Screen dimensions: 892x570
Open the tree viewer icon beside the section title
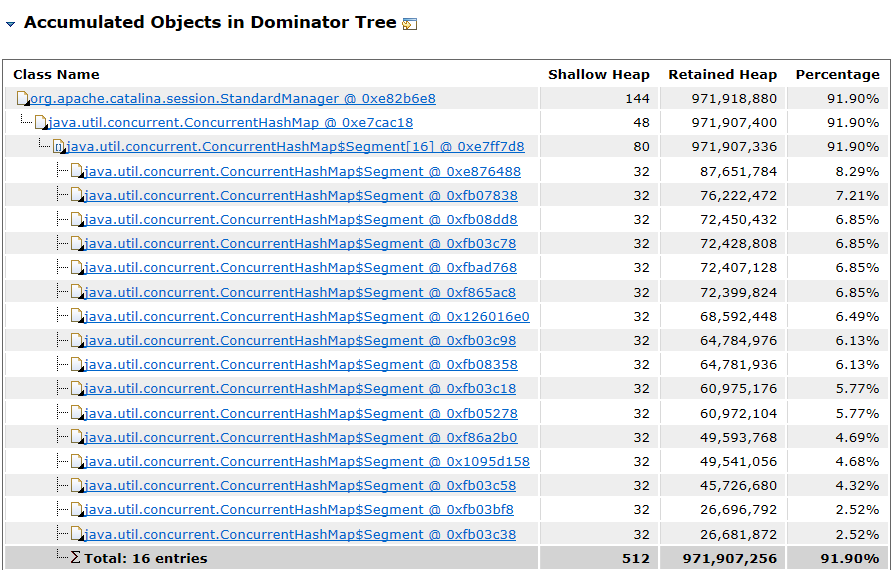tap(410, 24)
